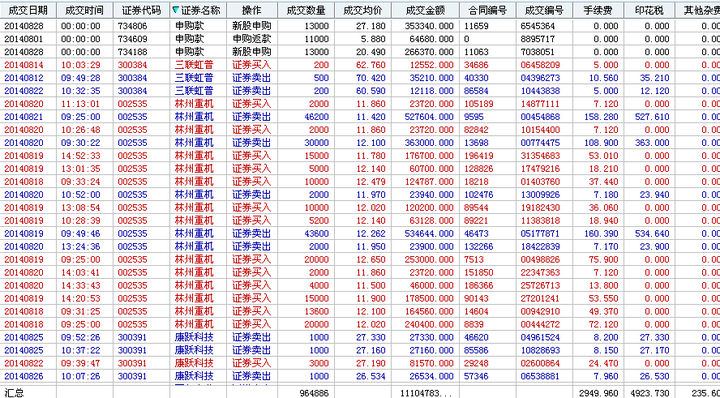Select trade number 06538881
This screenshot has height=398, width=720.
540,376
